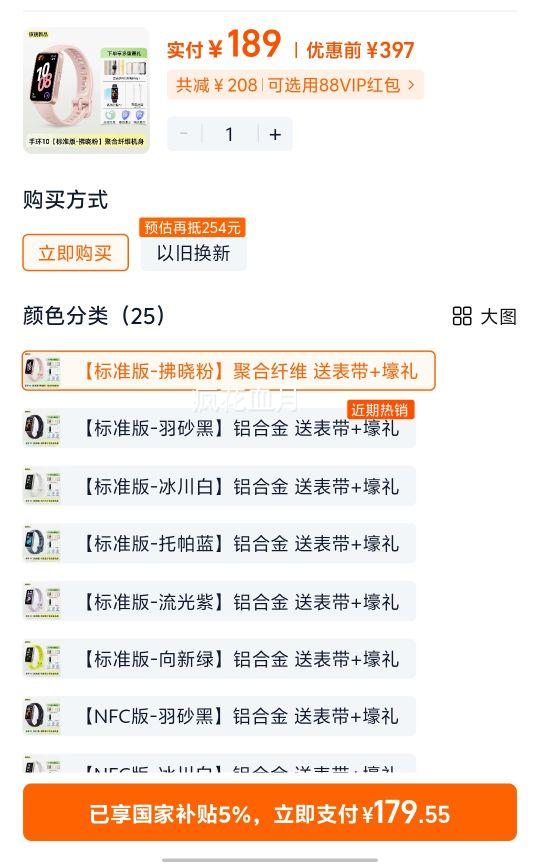Choose 标准版-拂晓粉 color option
The height and width of the screenshot is (864, 540).
[x=229, y=371]
